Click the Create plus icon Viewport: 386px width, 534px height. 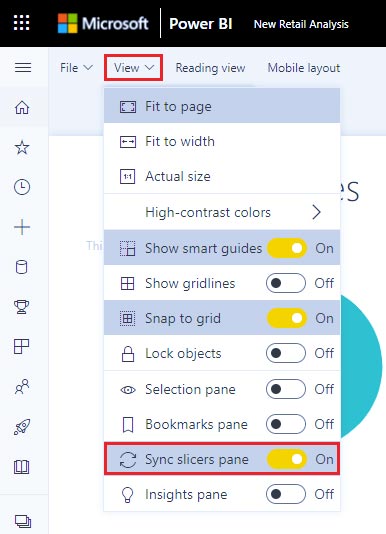coord(22,227)
